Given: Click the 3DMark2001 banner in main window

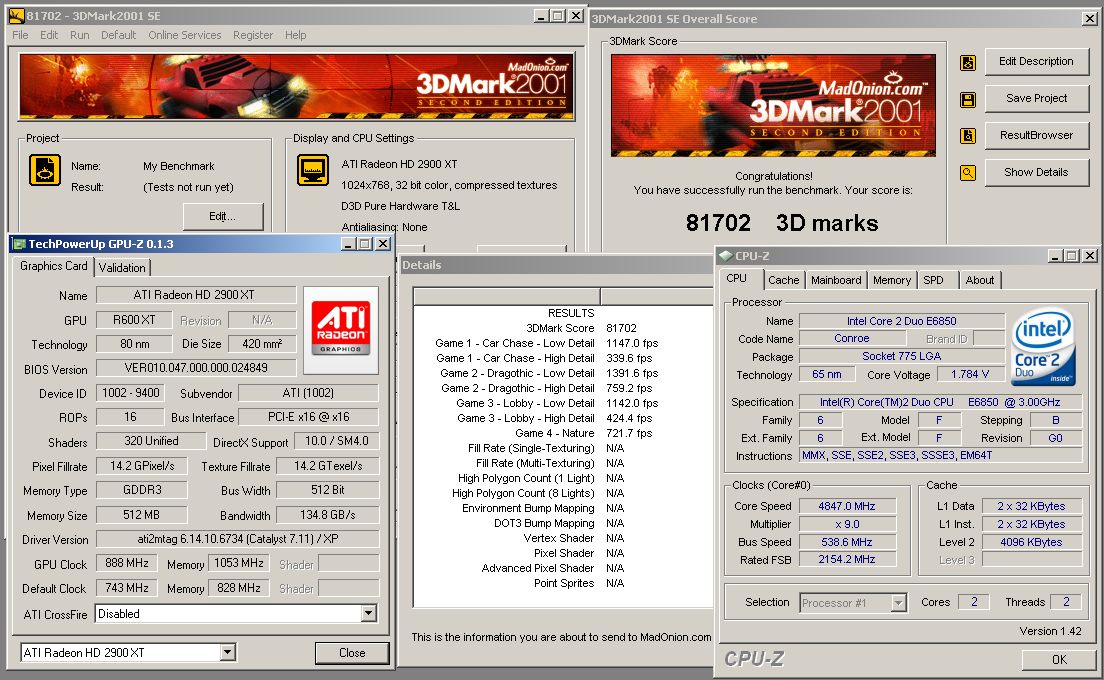Looking at the screenshot, I should (x=296, y=87).
